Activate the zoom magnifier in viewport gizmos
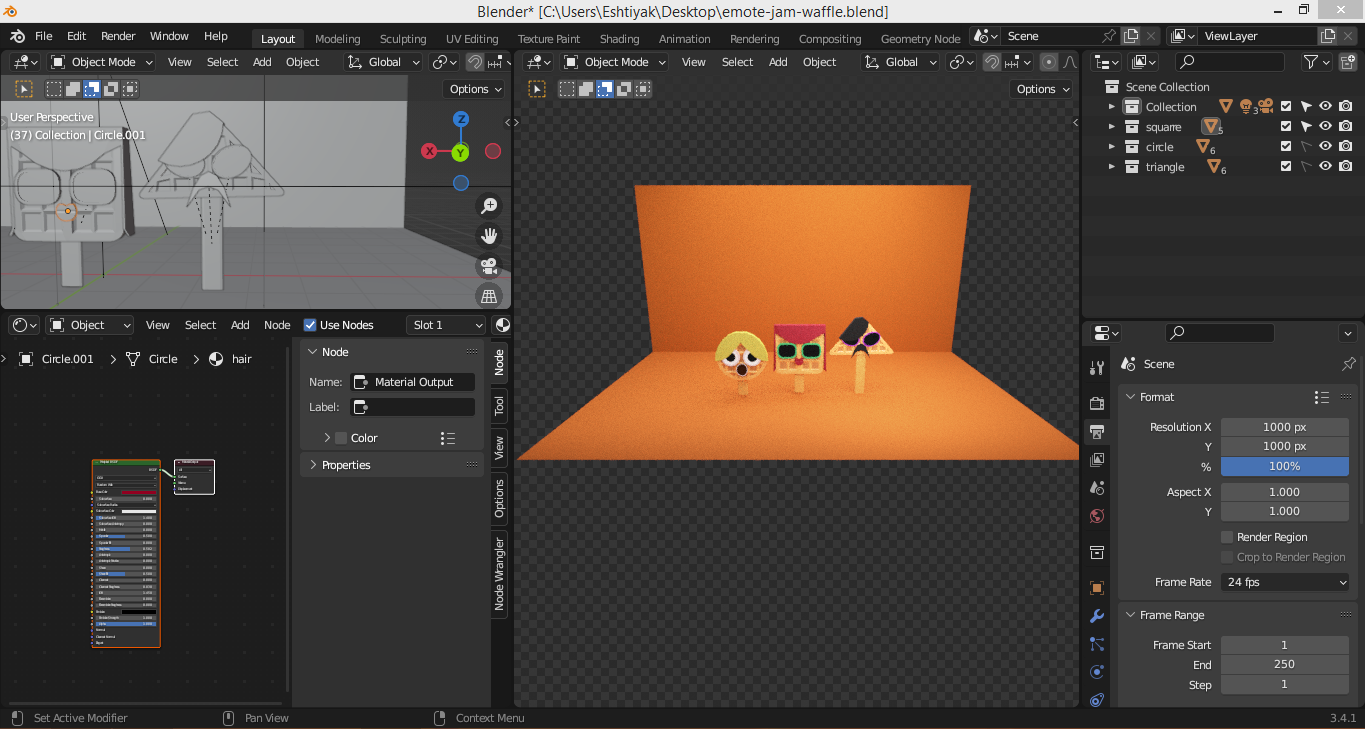The width and height of the screenshot is (1365, 729). 489,205
